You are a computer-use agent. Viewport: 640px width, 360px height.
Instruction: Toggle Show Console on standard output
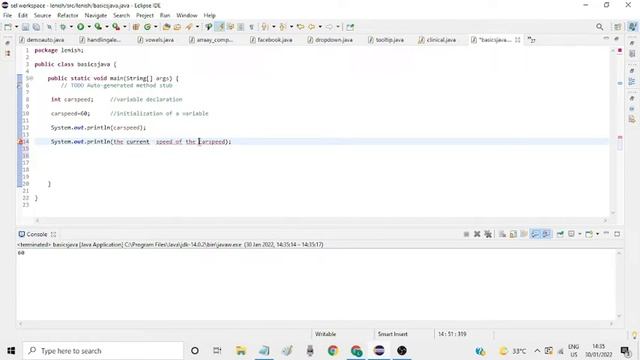535,234
